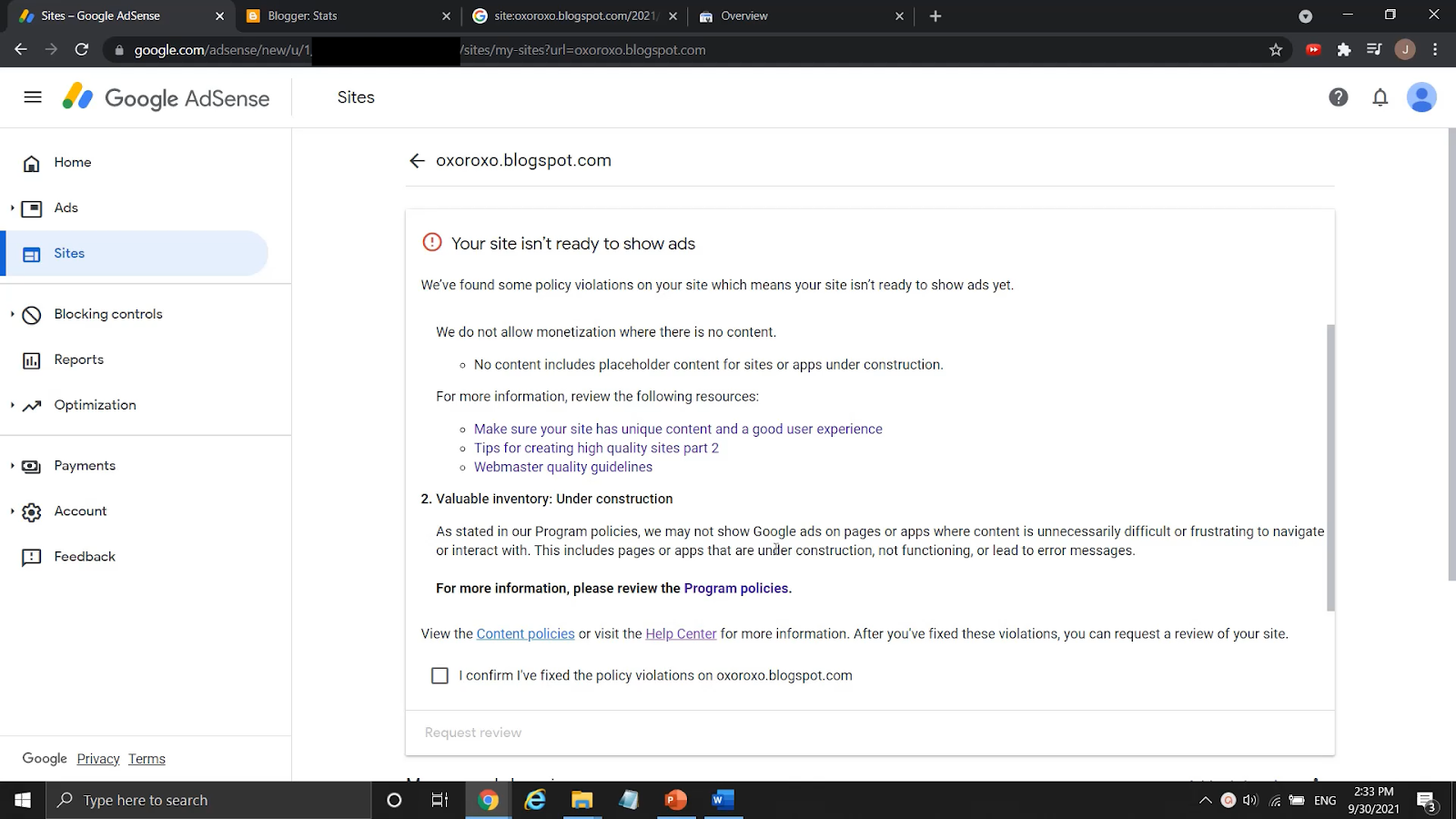The width and height of the screenshot is (1456, 819).
Task: Open the Chrome tab search dropdown
Action: [x=1305, y=15]
